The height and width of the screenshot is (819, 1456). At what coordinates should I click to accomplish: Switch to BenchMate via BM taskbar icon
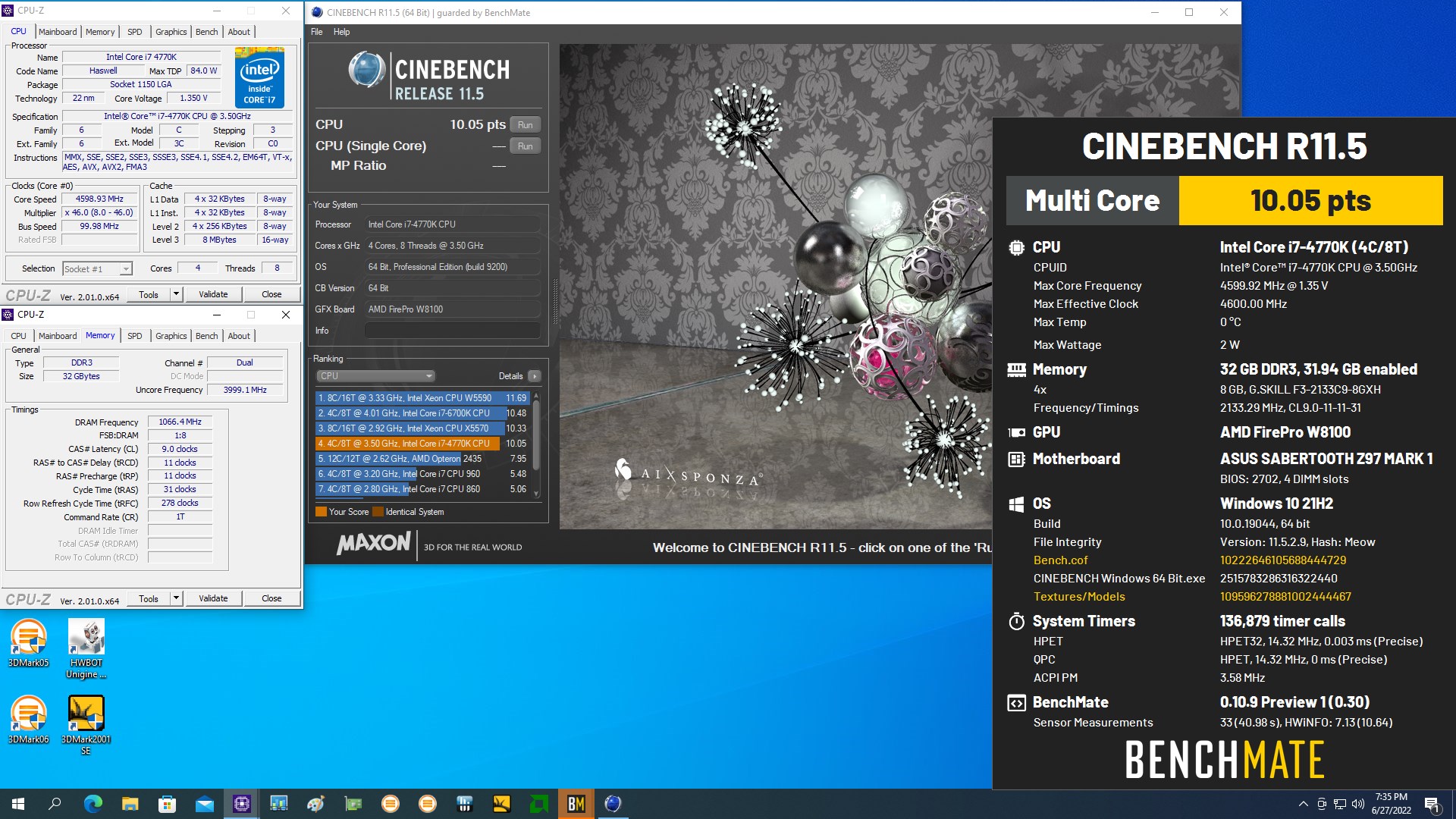pos(576,804)
